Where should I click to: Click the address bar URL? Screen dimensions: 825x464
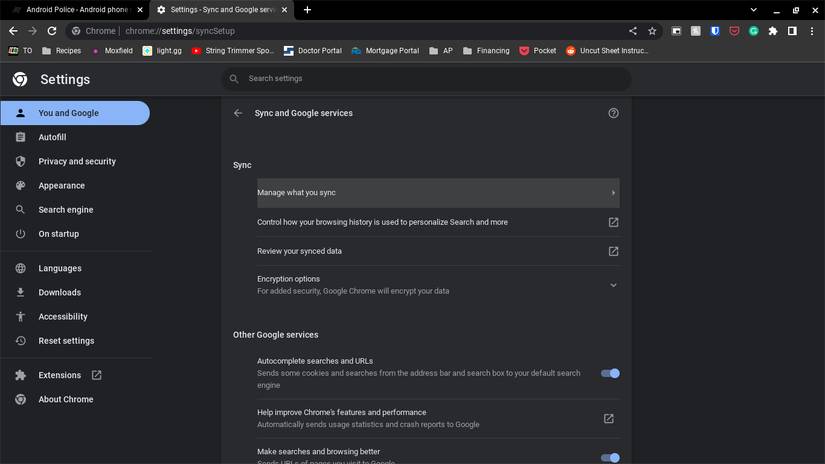coord(180,31)
